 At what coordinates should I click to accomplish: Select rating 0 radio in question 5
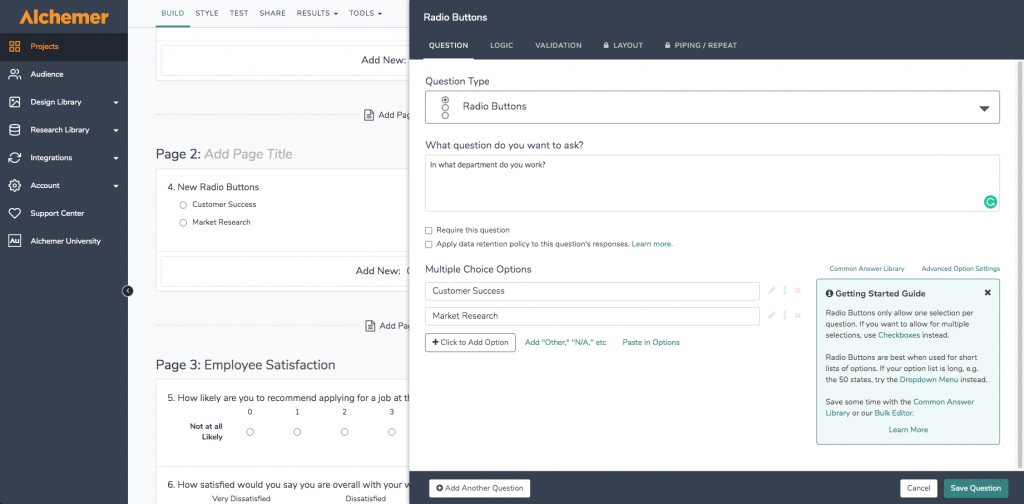pyautogui.click(x=250, y=432)
